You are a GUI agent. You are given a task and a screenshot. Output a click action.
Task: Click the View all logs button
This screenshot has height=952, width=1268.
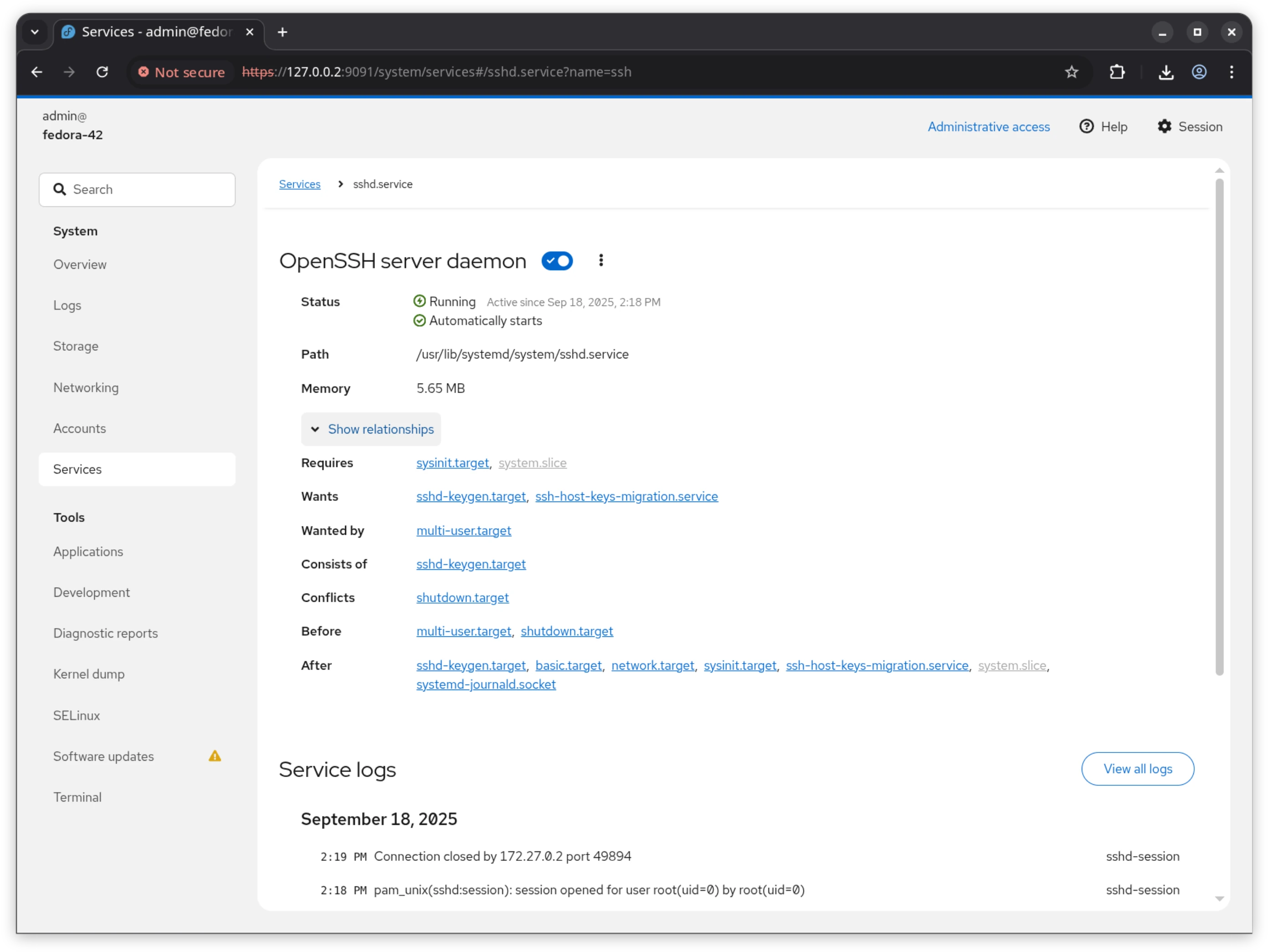pyautogui.click(x=1137, y=768)
